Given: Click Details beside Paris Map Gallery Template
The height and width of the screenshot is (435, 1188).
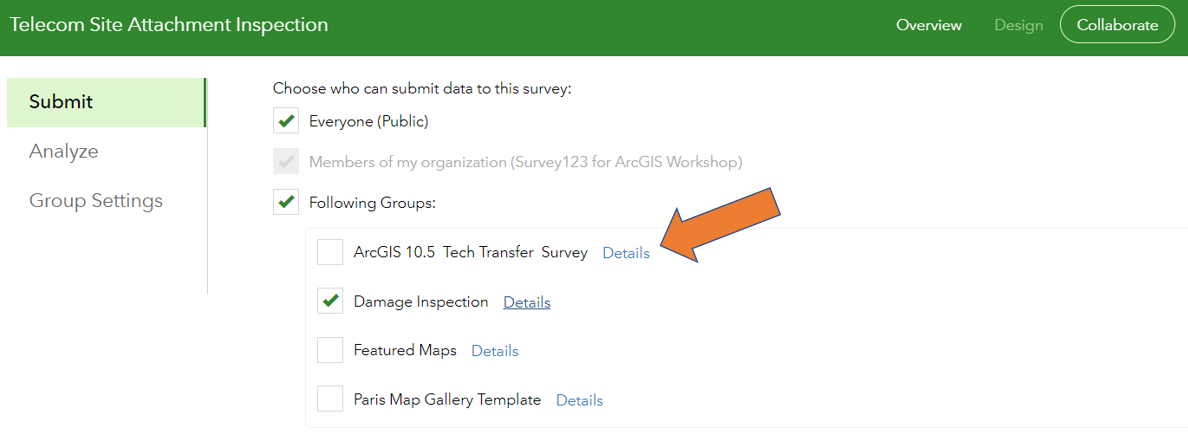Looking at the screenshot, I should [x=580, y=400].
